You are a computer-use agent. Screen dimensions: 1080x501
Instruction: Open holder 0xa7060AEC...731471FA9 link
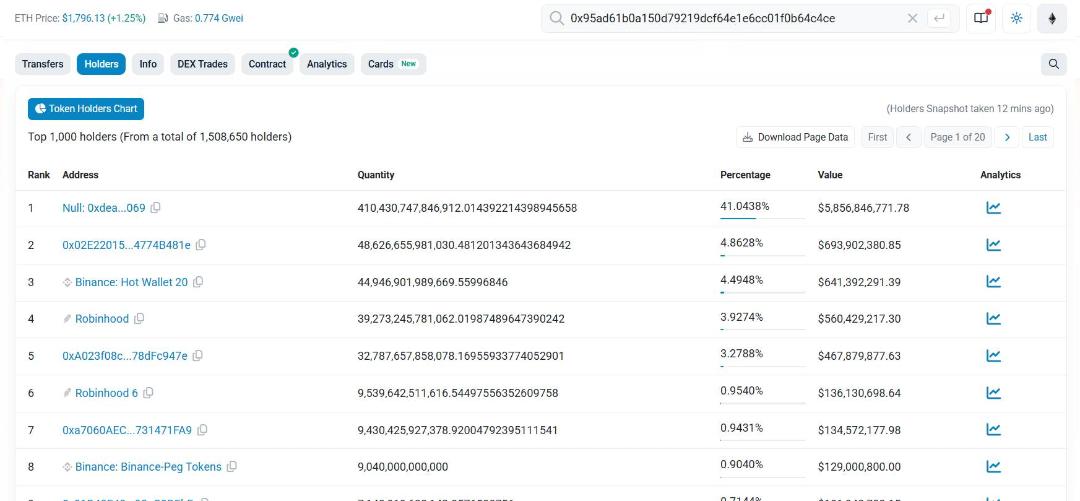click(127, 430)
